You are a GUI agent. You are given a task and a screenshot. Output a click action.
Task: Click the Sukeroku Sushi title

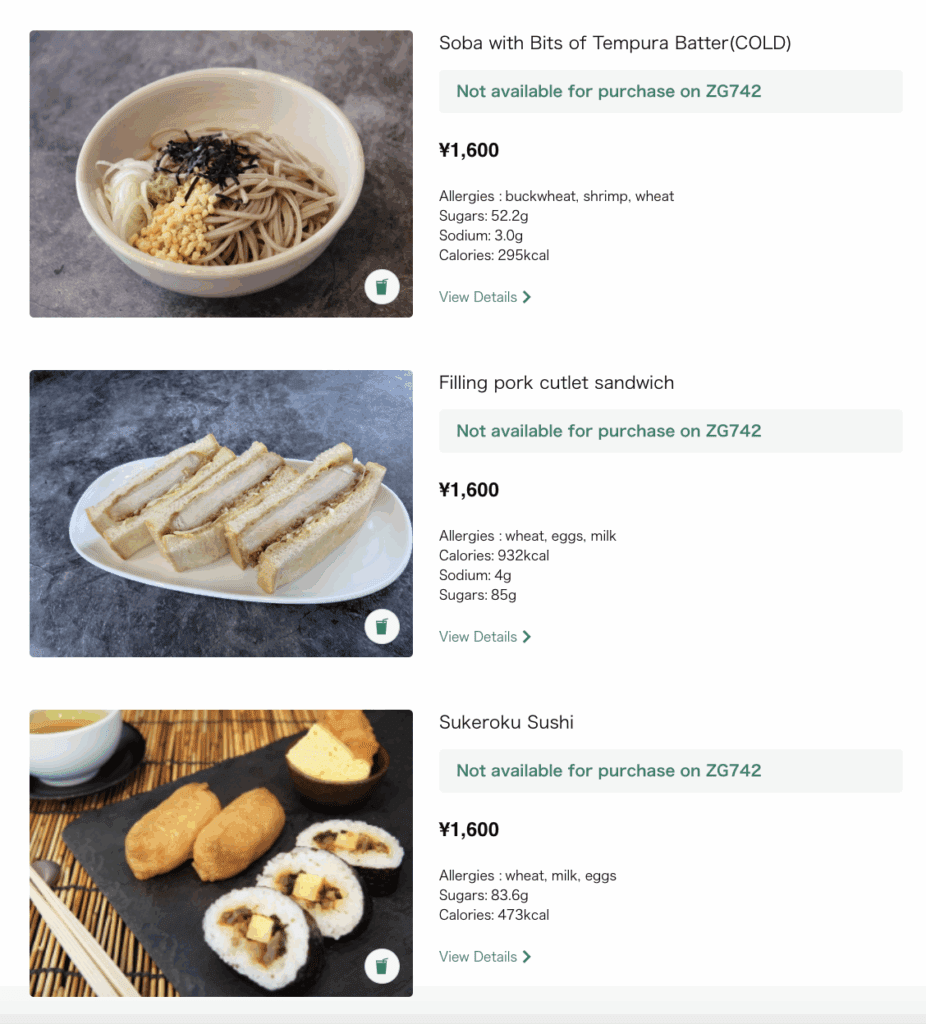pyautogui.click(x=506, y=722)
